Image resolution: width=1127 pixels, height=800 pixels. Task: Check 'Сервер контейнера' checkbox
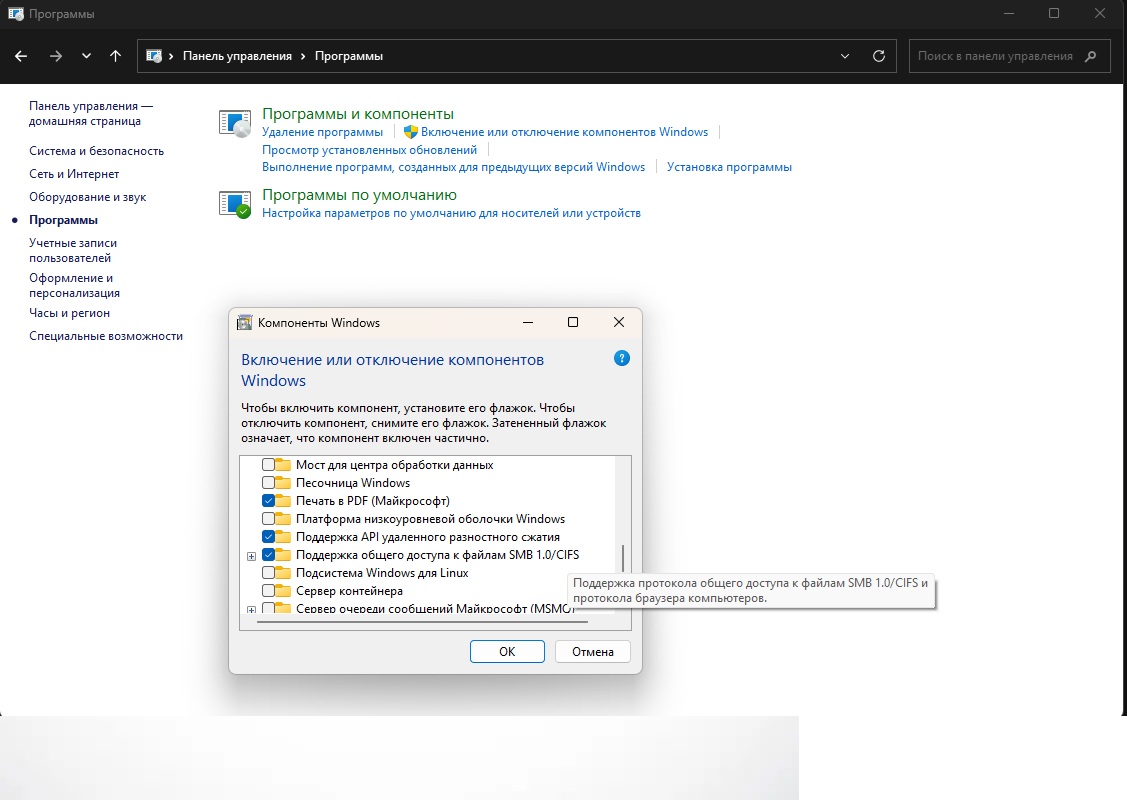point(268,591)
